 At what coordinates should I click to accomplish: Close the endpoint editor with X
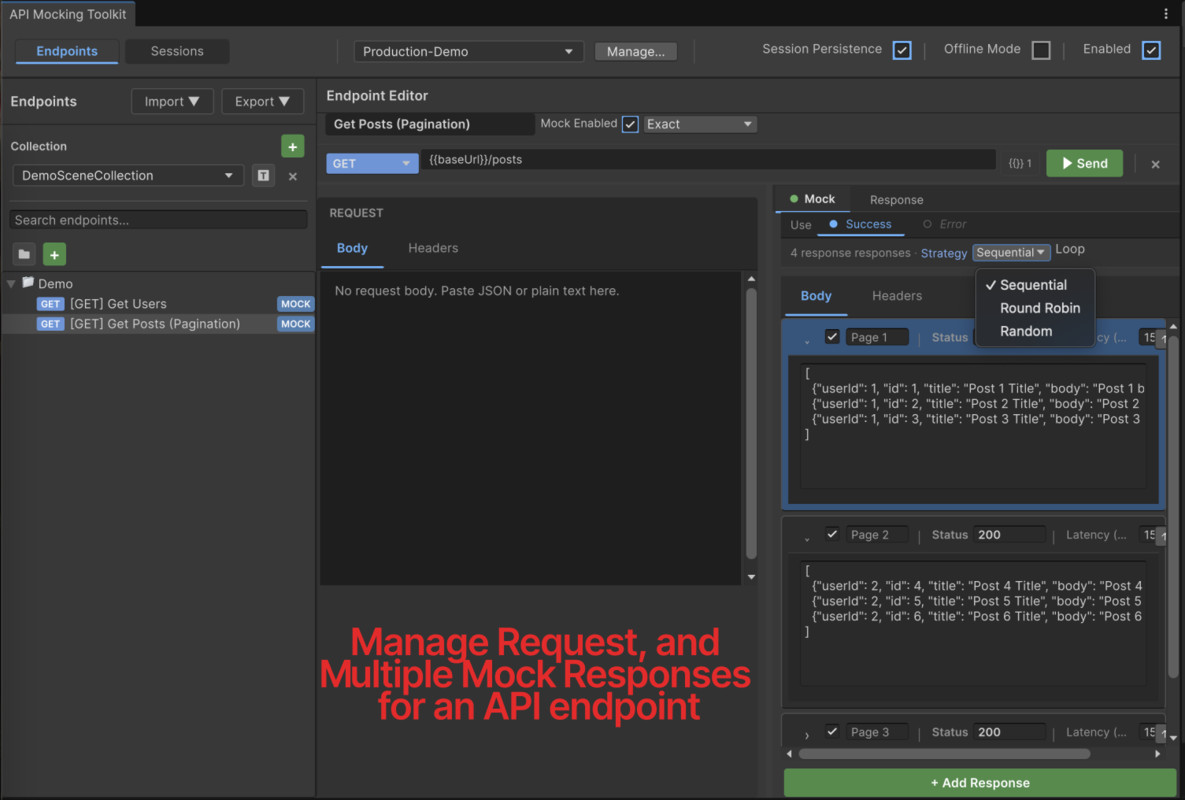click(x=1155, y=164)
